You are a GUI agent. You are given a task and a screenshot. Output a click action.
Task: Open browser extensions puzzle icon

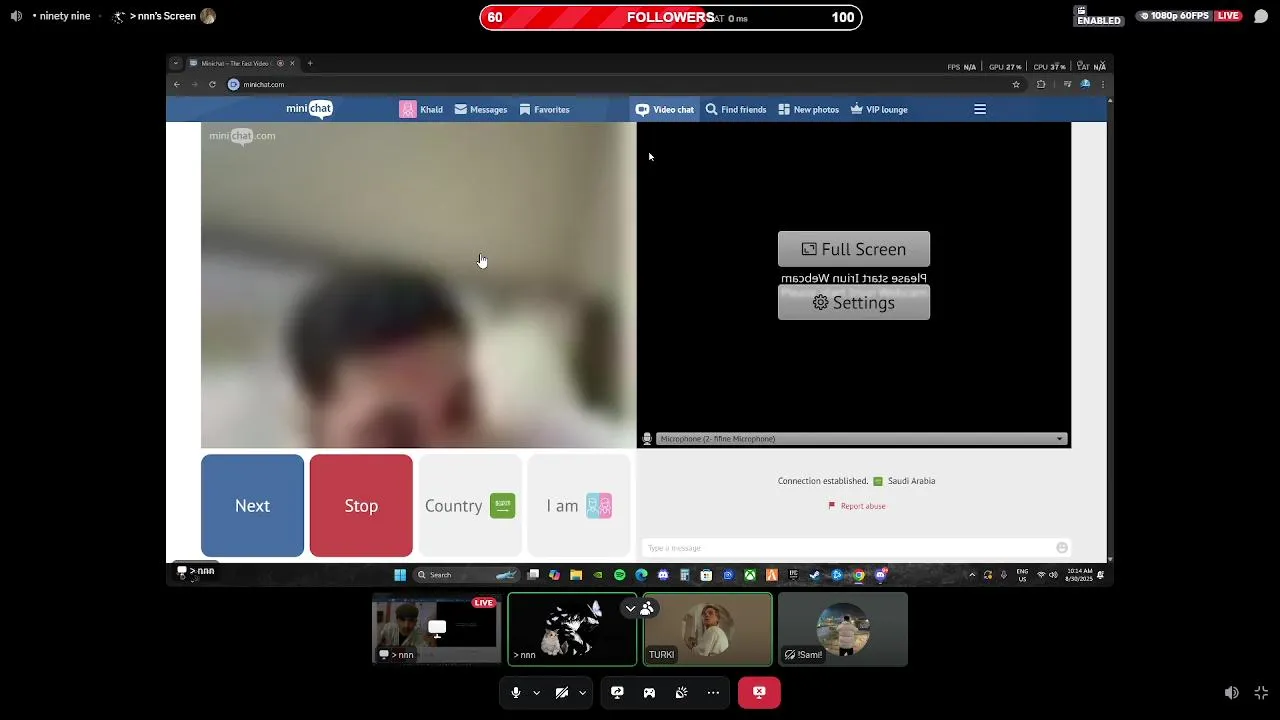[1041, 84]
